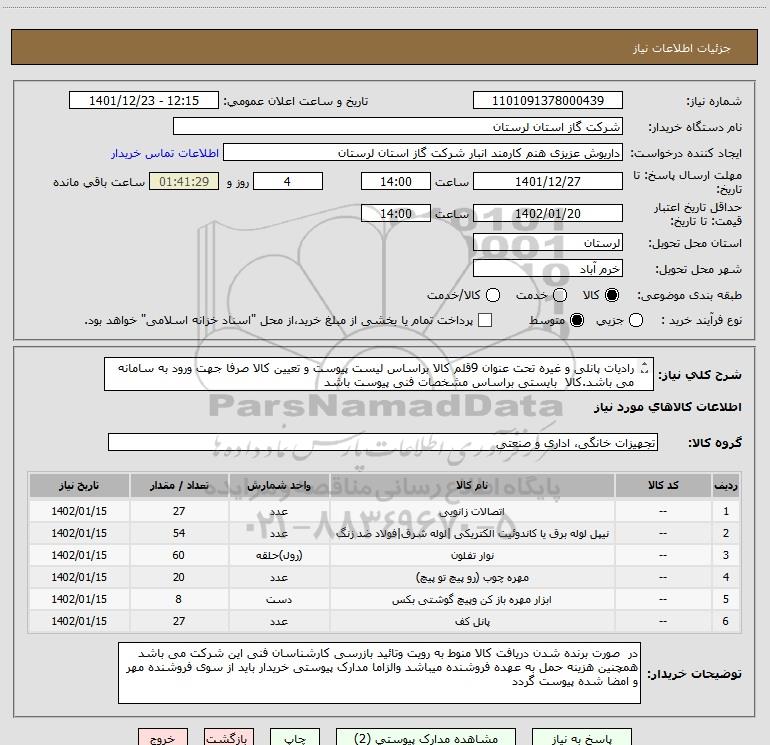Select row item اتصالات زانویی
Image resolution: width=770 pixels, height=745 pixels.
472,512
